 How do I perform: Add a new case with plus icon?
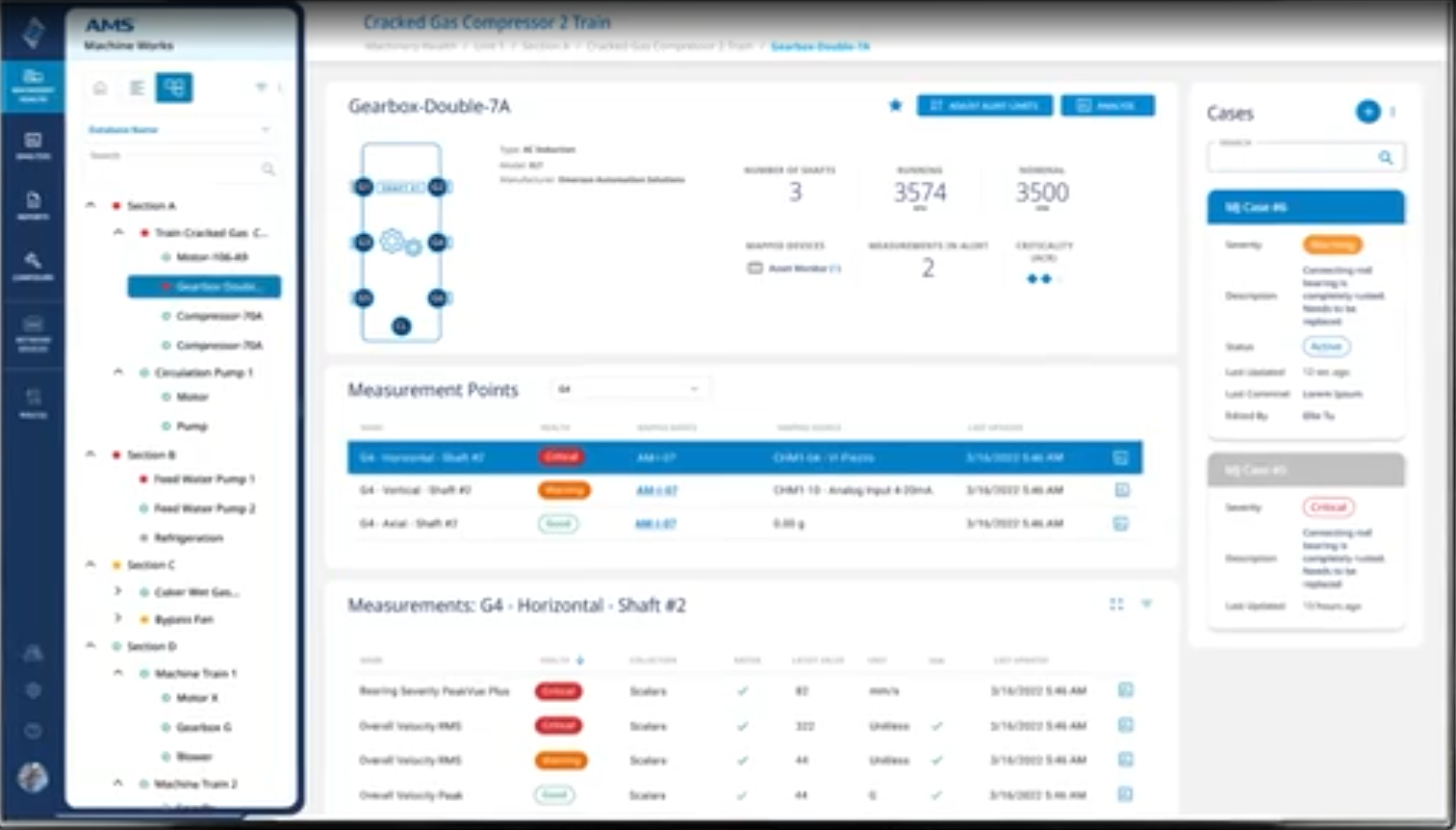(1367, 112)
